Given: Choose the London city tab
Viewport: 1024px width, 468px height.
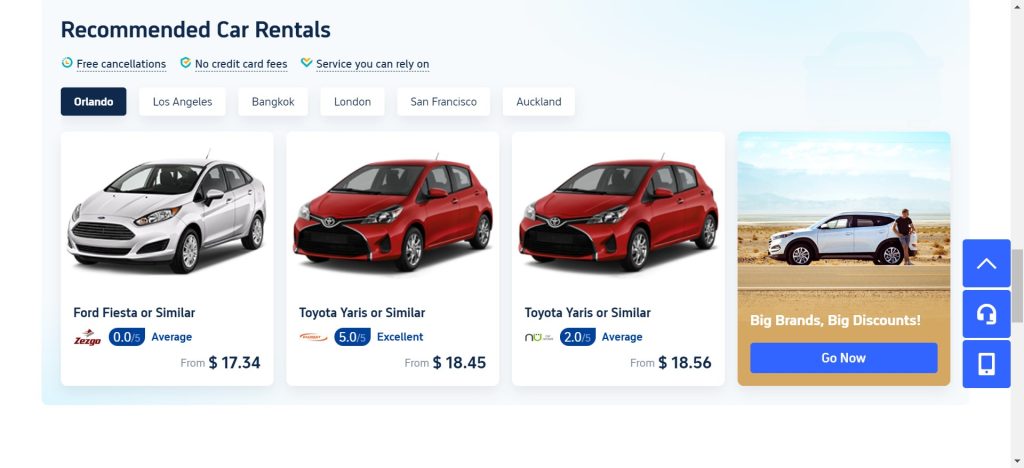Looking at the screenshot, I should click(352, 102).
